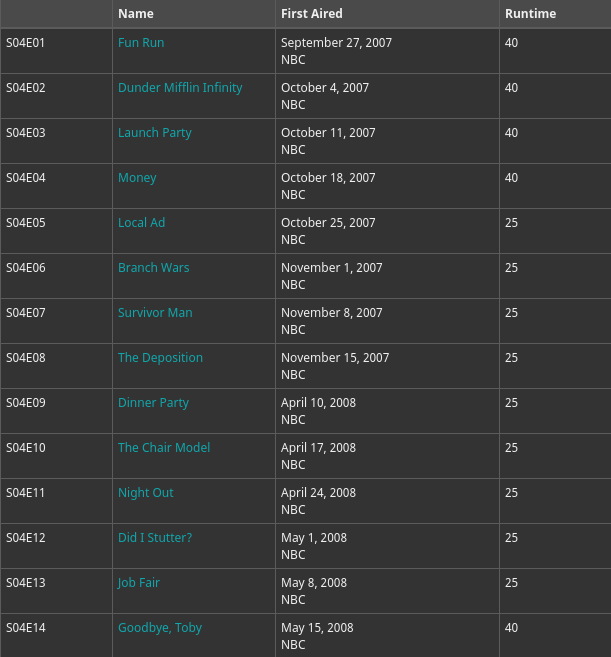Viewport: 611px width, 657px height.
Task: Select the S04E01 episode number cell
Action: click(x=26, y=43)
